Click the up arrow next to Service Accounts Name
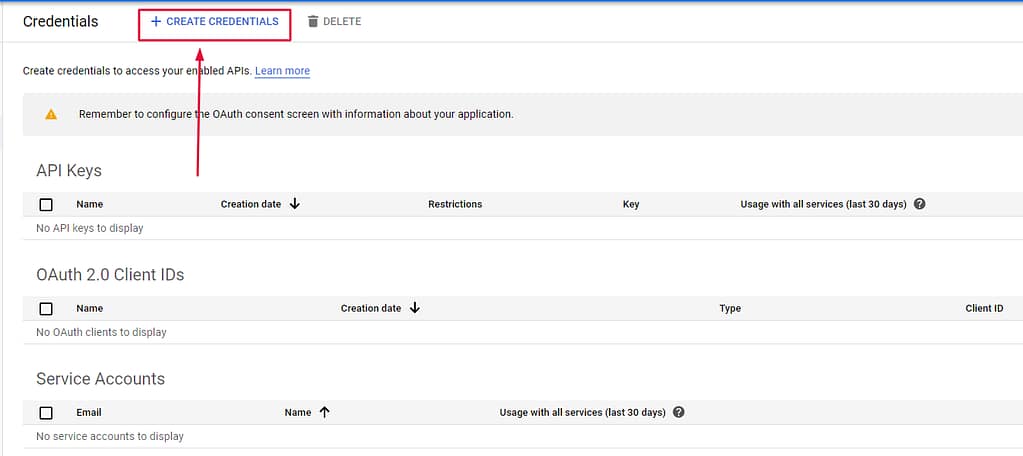Image resolution: width=1023 pixels, height=456 pixels. (x=324, y=412)
